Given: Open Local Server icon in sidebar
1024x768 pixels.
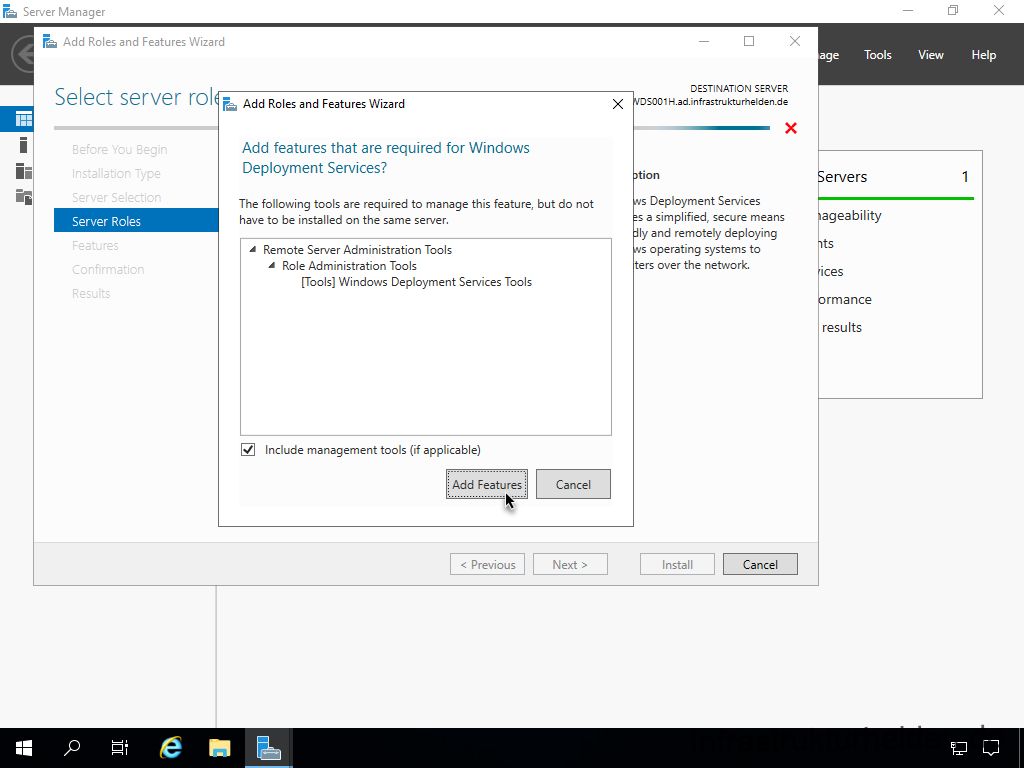Looking at the screenshot, I should click(24, 145).
